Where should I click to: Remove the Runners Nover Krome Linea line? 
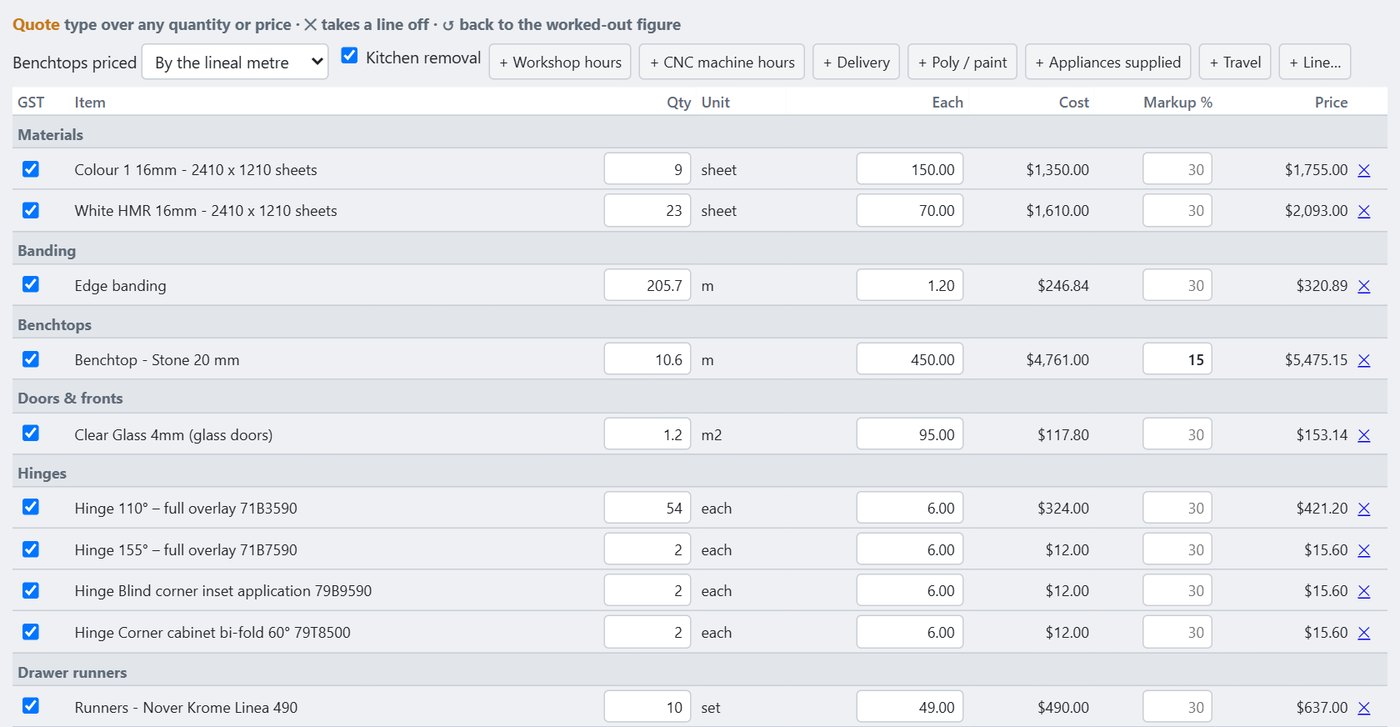point(1363,708)
